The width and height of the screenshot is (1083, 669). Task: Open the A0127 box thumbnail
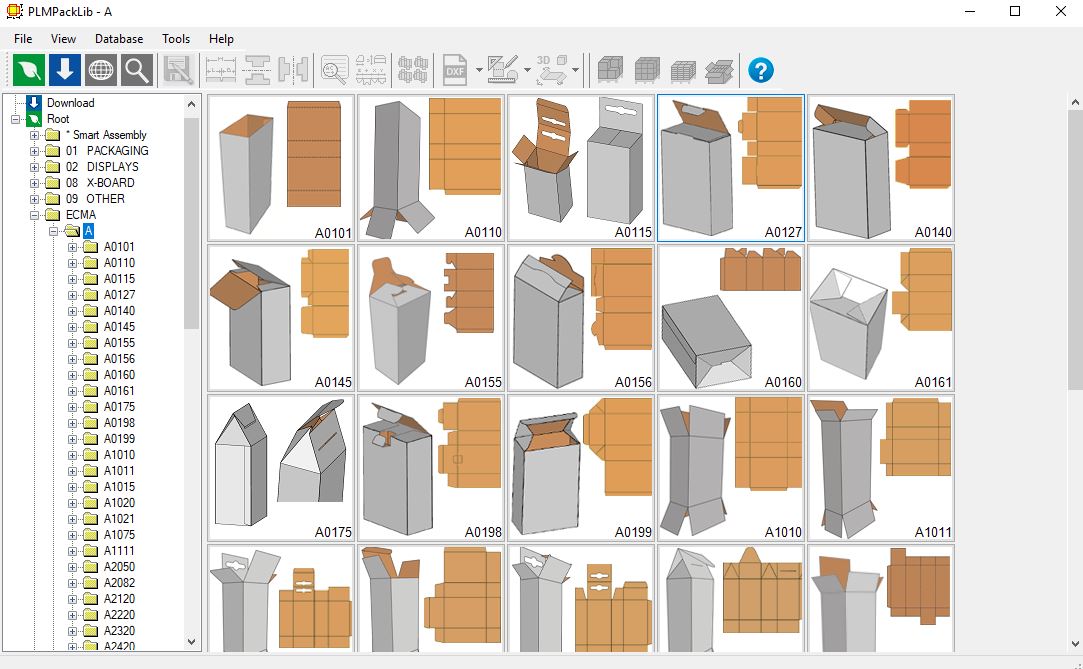(731, 168)
